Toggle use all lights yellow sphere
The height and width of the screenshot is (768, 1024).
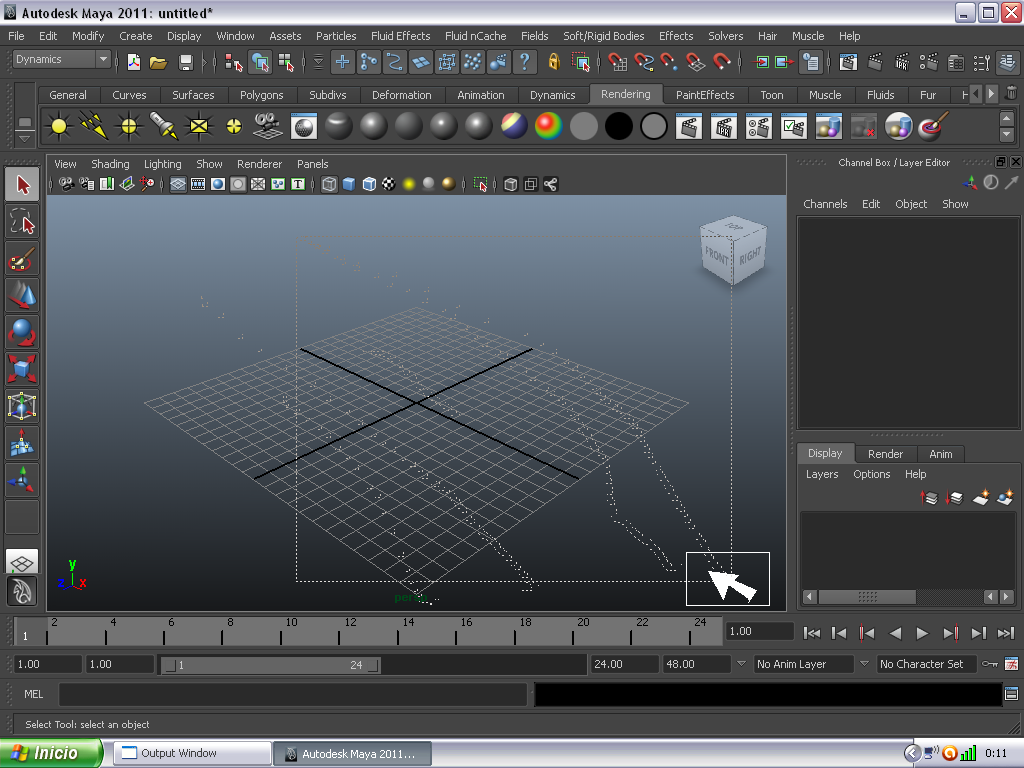pyautogui.click(x=409, y=184)
